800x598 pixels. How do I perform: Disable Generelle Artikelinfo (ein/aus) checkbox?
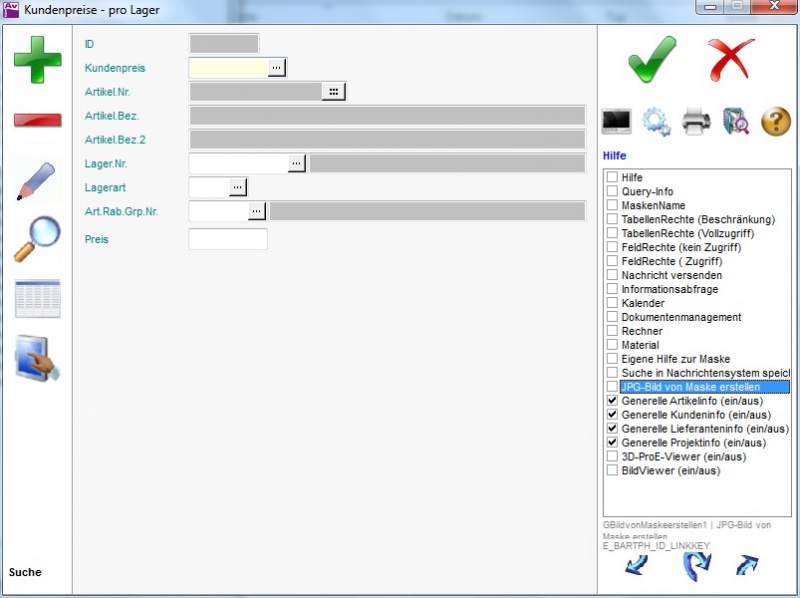tap(612, 401)
